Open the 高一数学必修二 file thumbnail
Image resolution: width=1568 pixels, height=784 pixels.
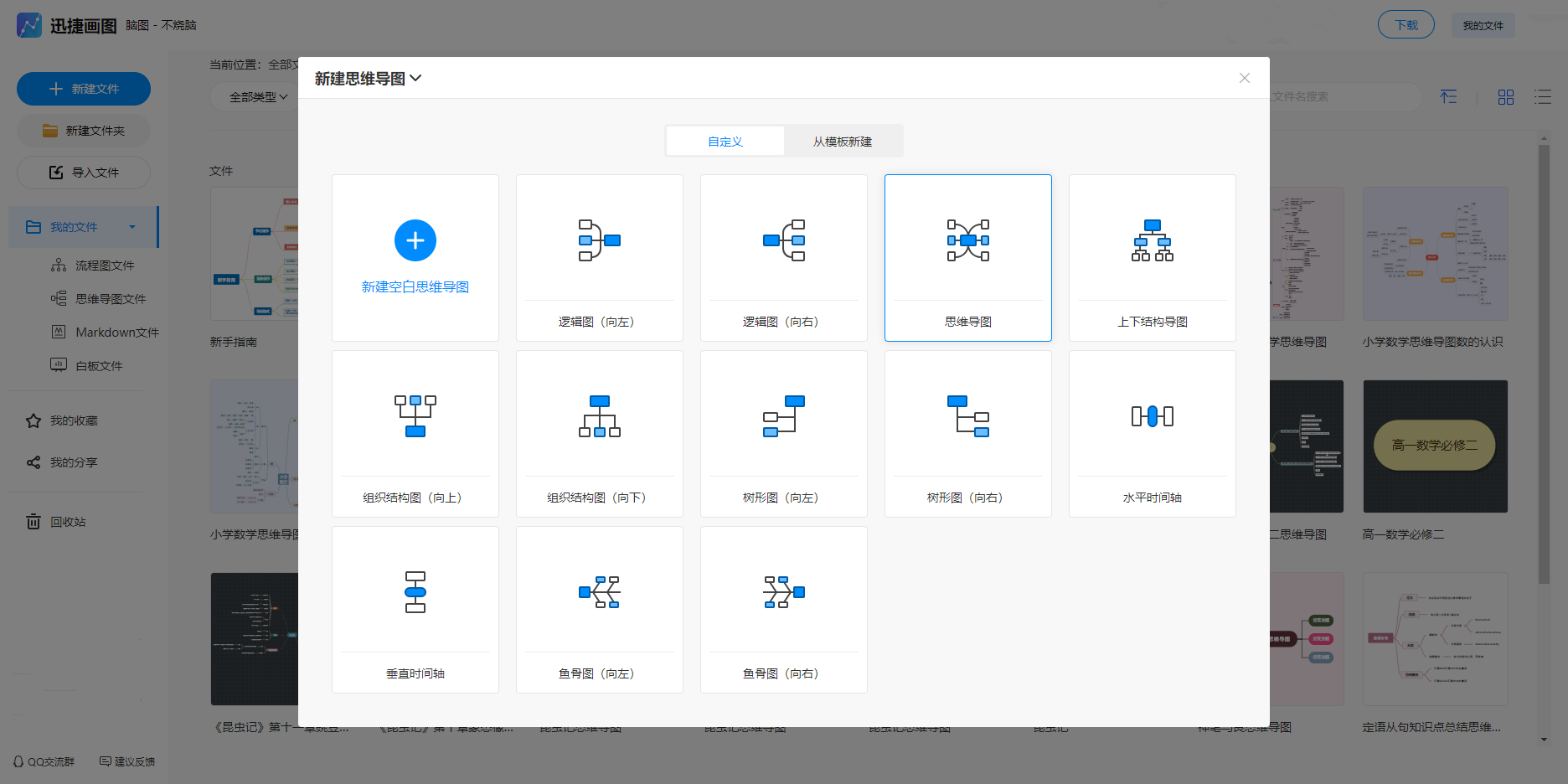tap(1435, 446)
